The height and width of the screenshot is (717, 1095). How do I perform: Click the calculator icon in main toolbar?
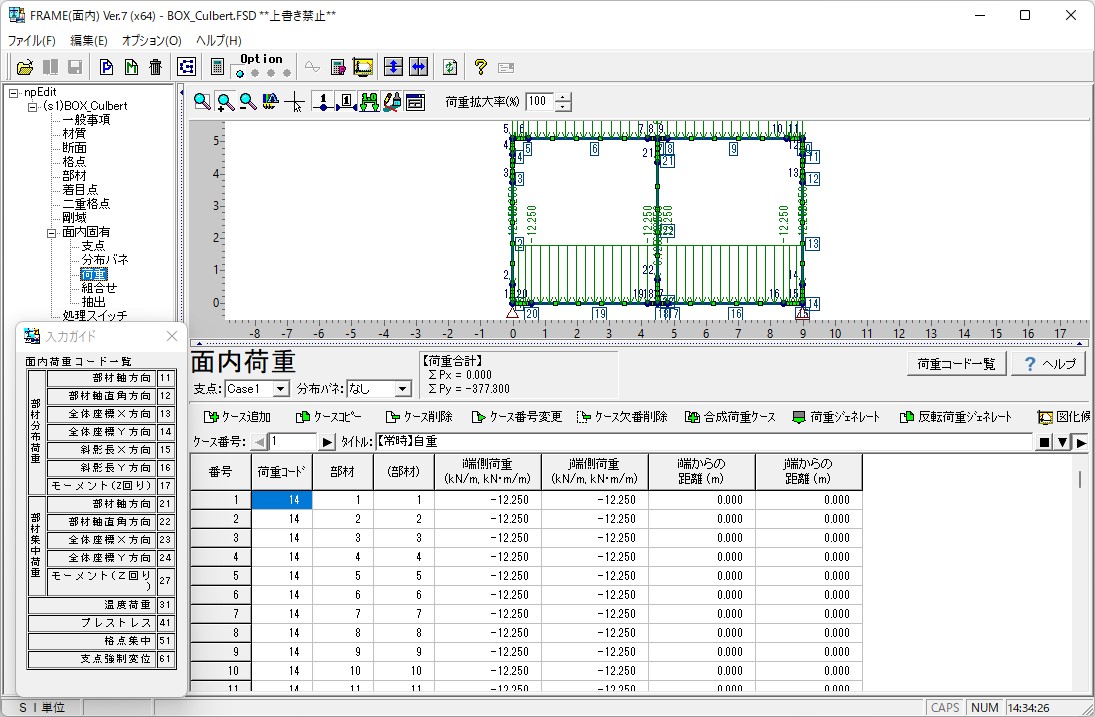click(218, 67)
